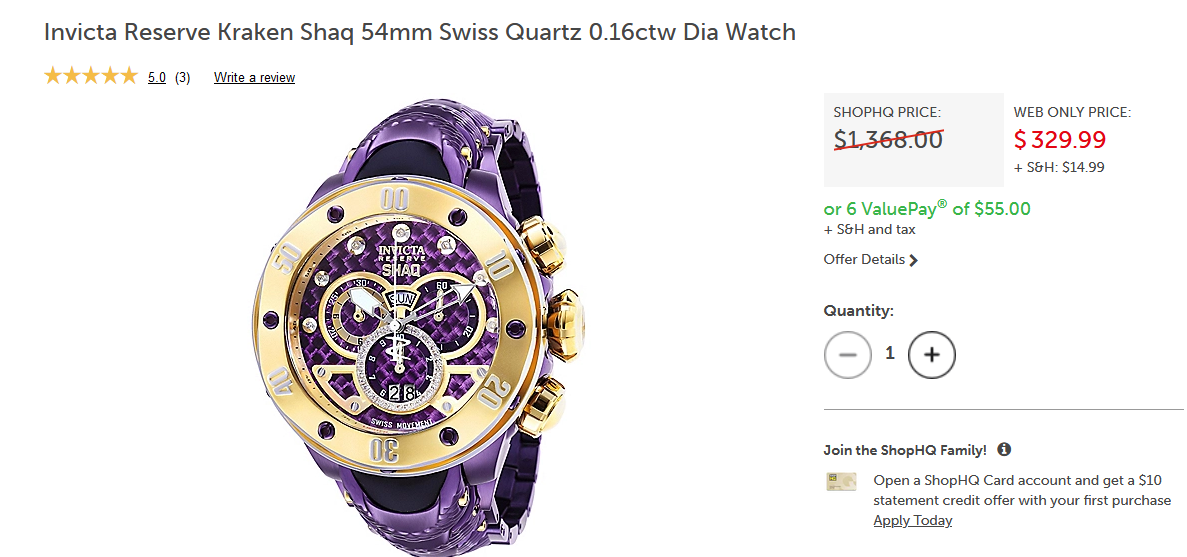Image resolution: width=1187 pixels, height=557 pixels.
Task: Expand Offer Details via the chevron arrow
Action: (x=914, y=260)
